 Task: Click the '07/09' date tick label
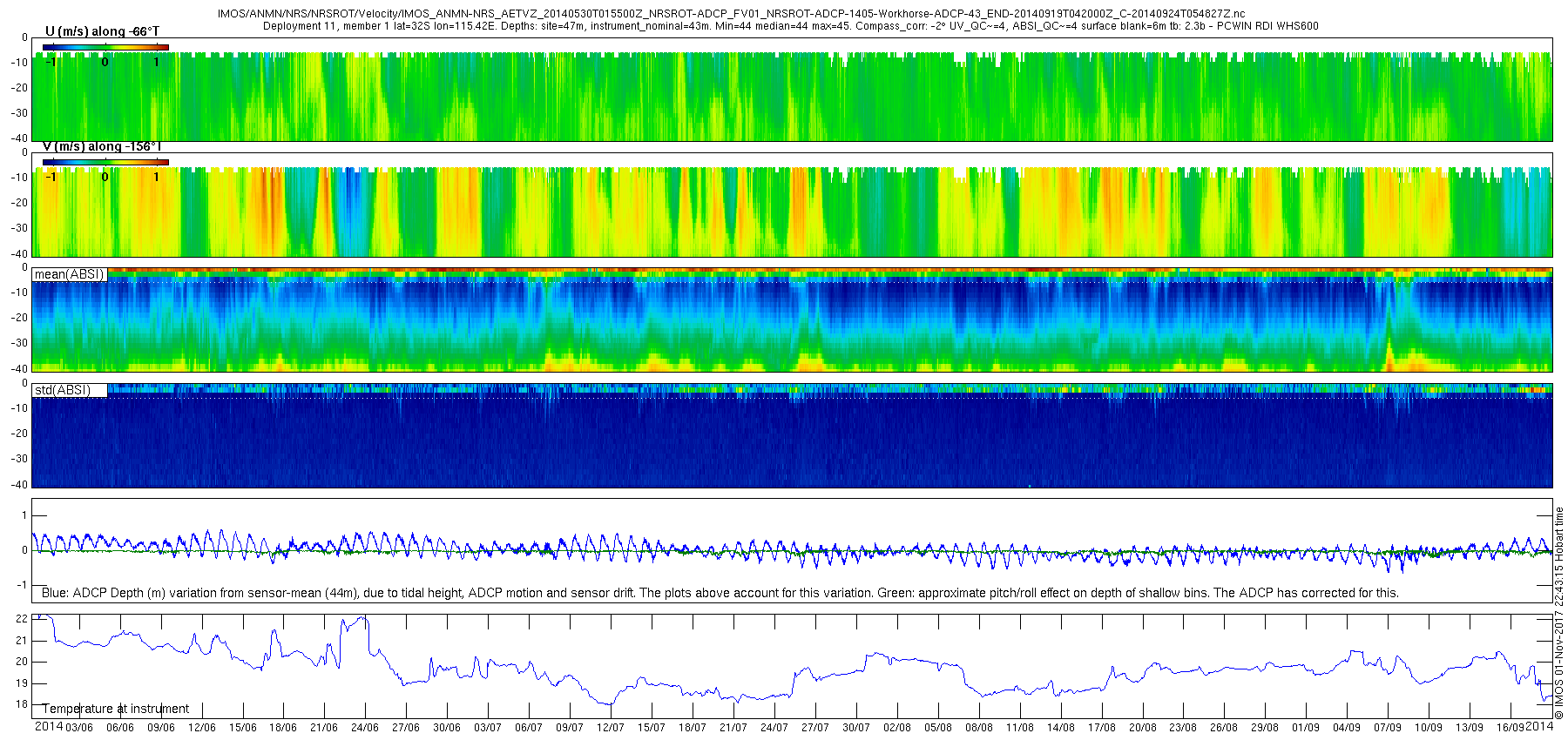[x=1388, y=728]
